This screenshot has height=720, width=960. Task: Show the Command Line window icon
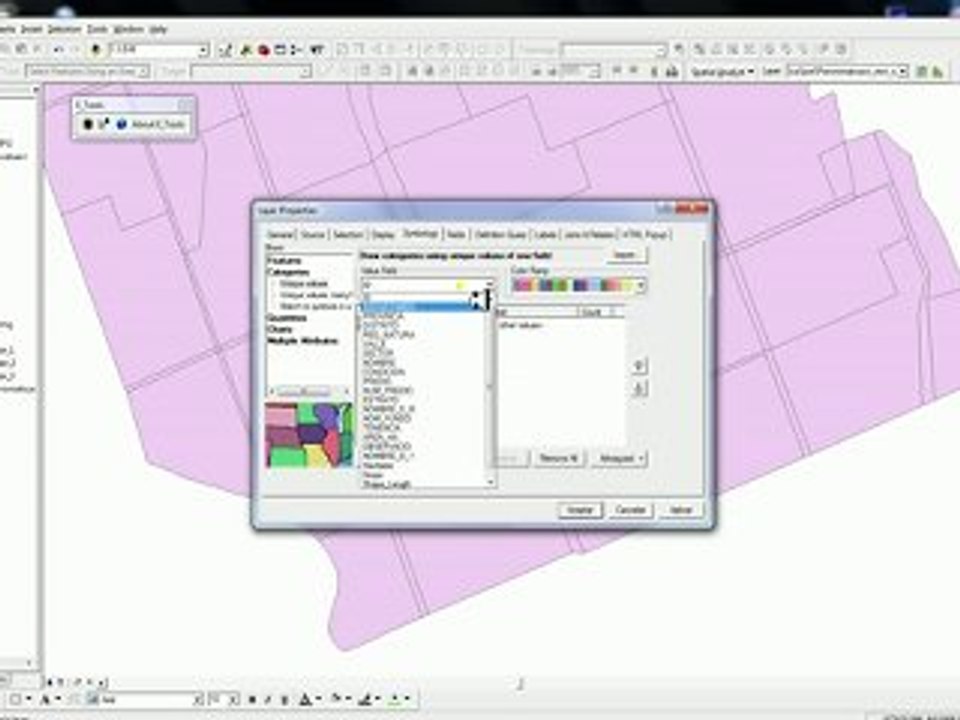click(x=281, y=50)
